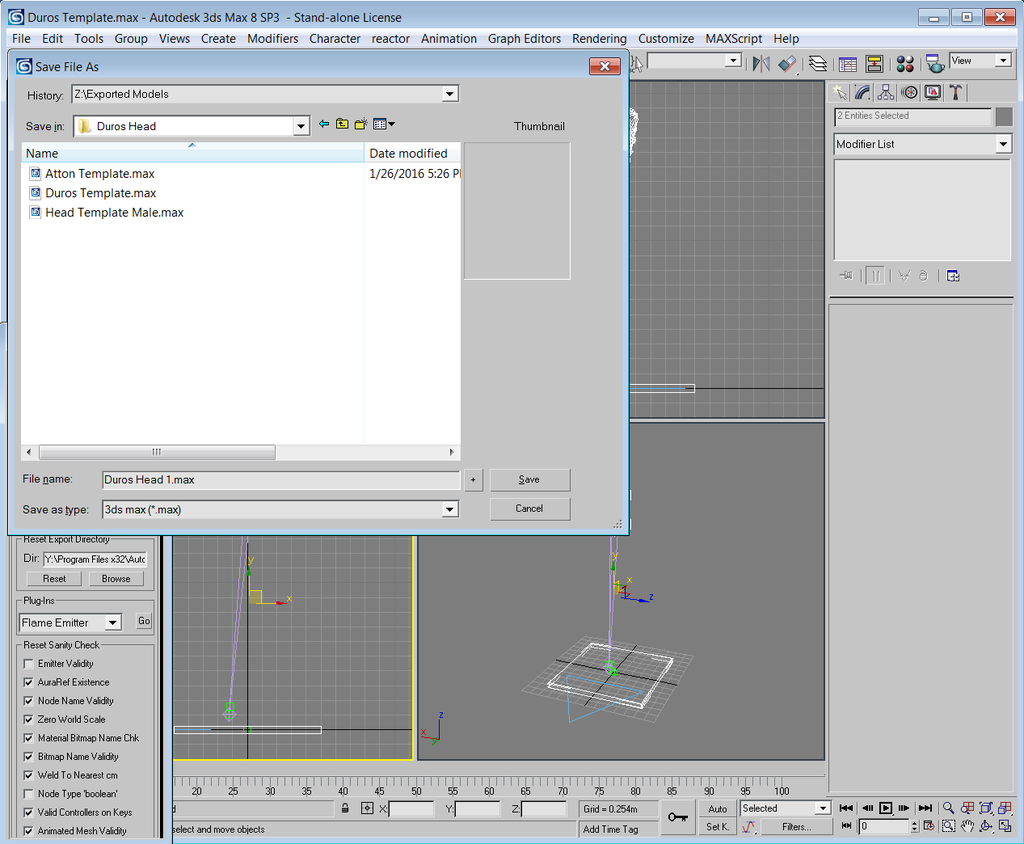Click the Align tool icon
The height and width of the screenshot is (844, 1024).
pyautogui.click(x=788, y=63)
